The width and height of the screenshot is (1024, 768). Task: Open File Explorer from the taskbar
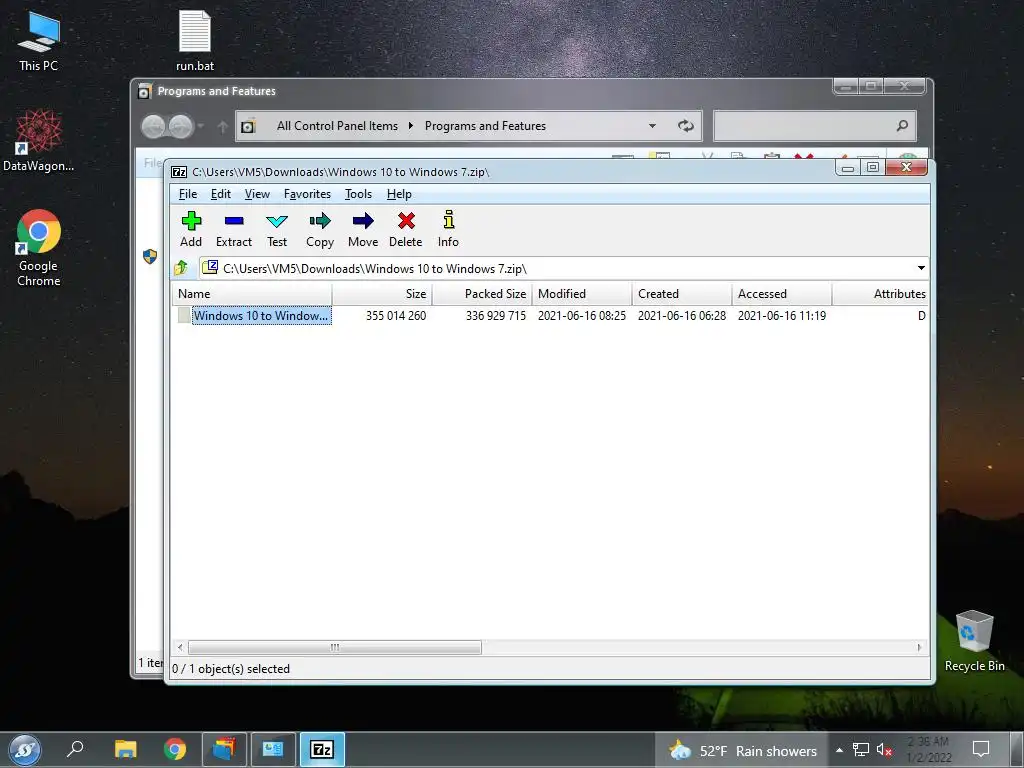coord(125,749)
